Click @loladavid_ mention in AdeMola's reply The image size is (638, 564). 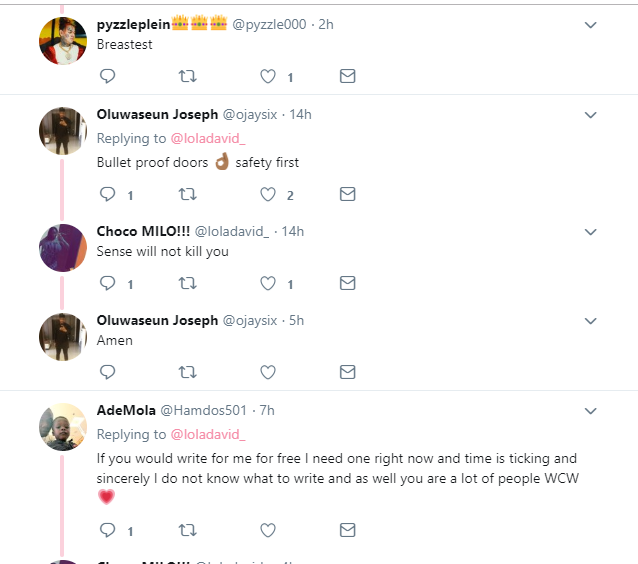pyautogui.click(x=208, y=435)
